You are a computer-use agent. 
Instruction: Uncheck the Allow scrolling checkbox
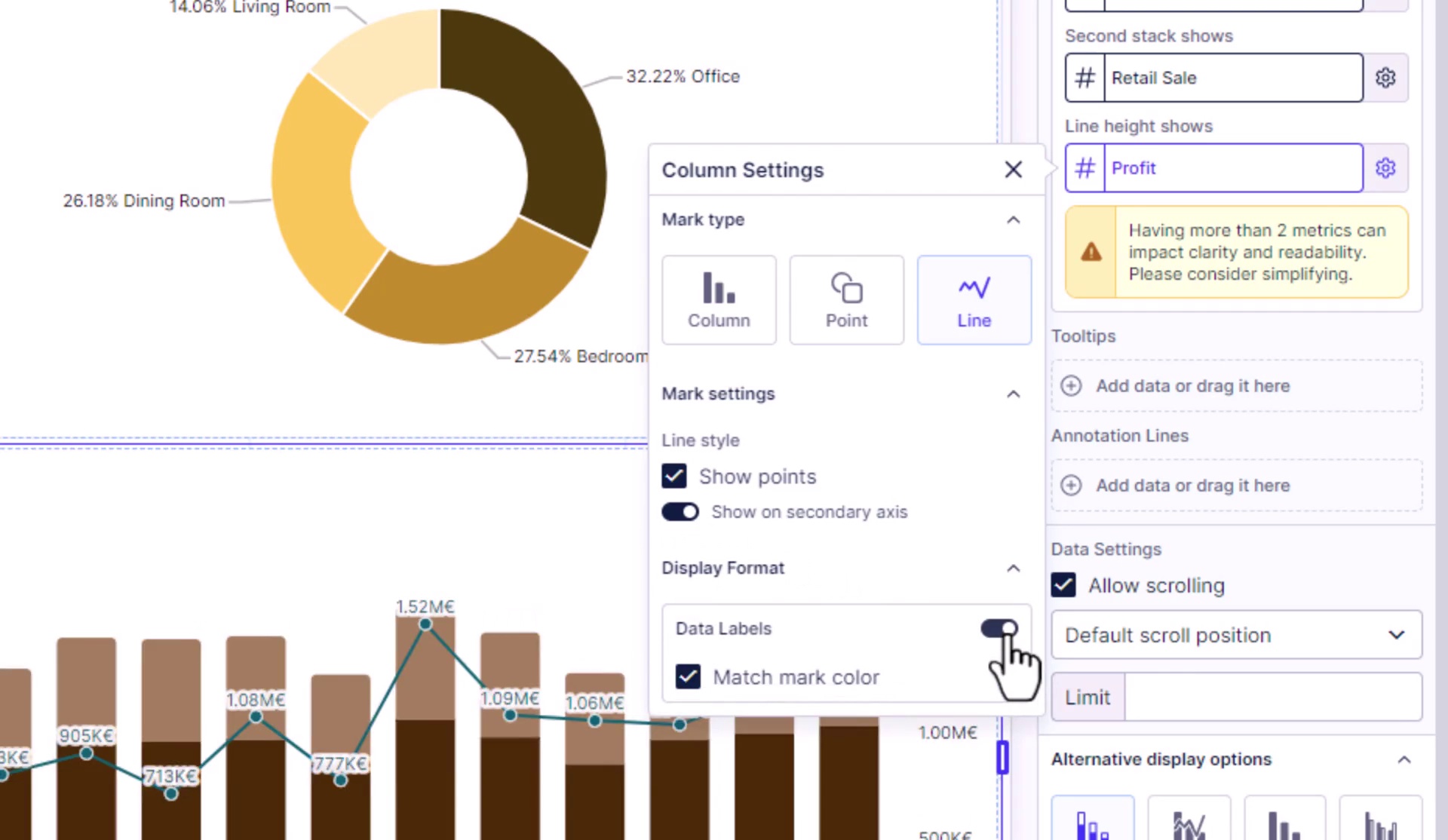pyautogui.click(x=1063, y=585)
